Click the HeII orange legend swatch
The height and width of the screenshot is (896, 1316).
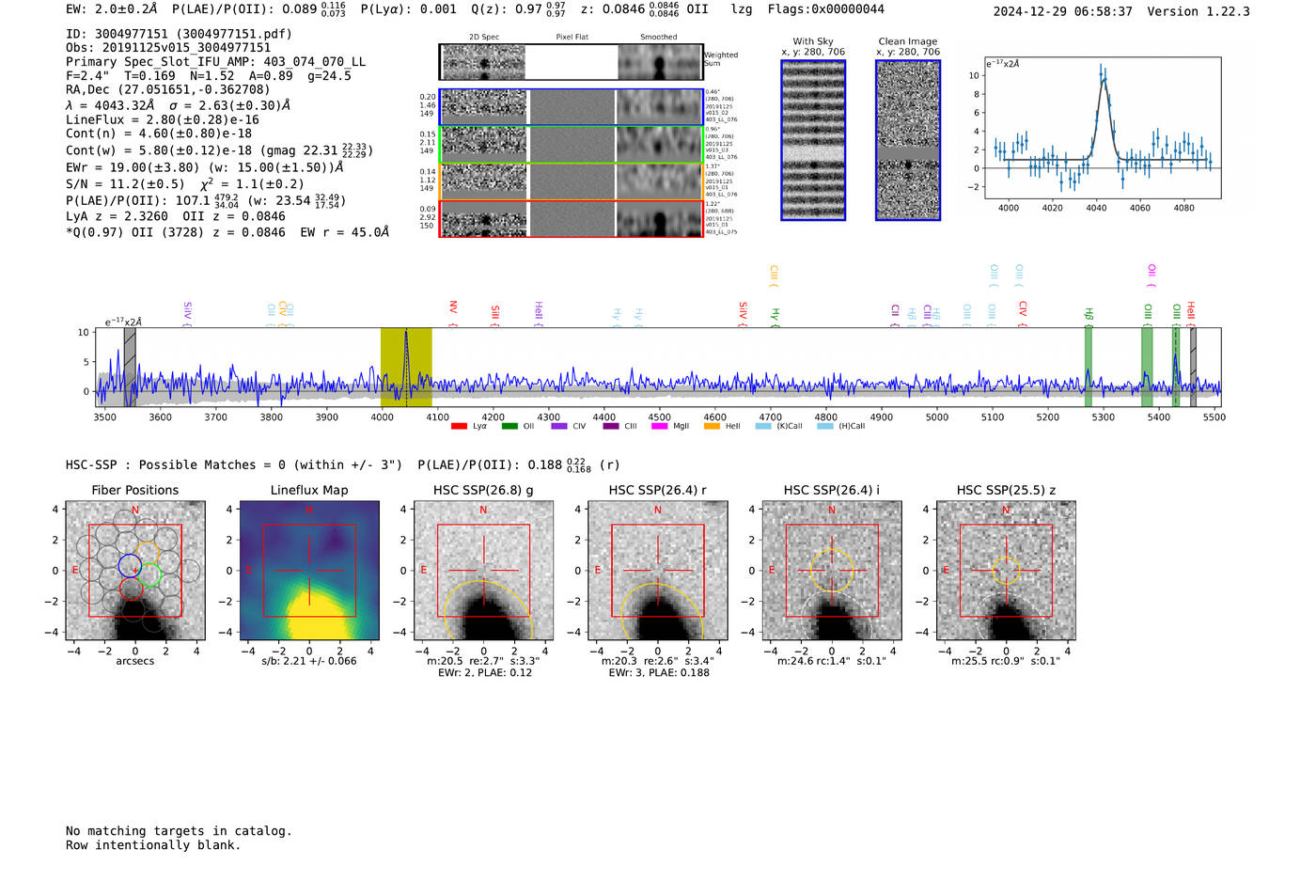pyautogui.click(x=712, y=426)
